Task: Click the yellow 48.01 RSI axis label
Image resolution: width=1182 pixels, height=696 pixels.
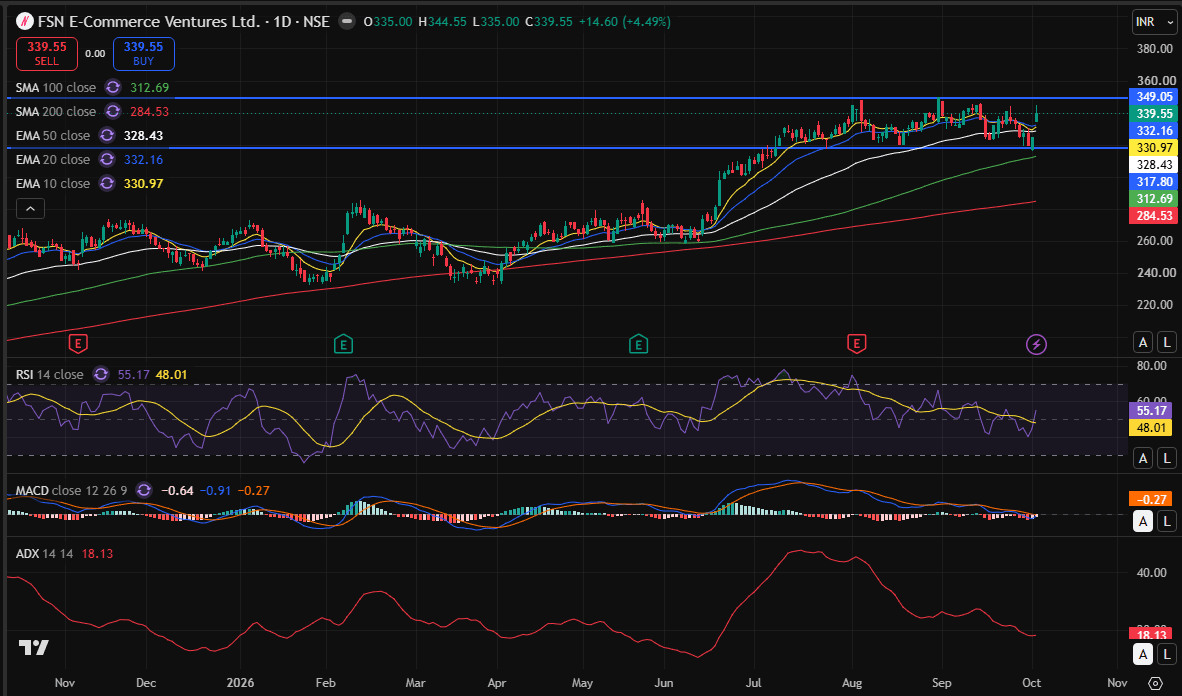Action: pyautogui.click(x=1151, y=428)
